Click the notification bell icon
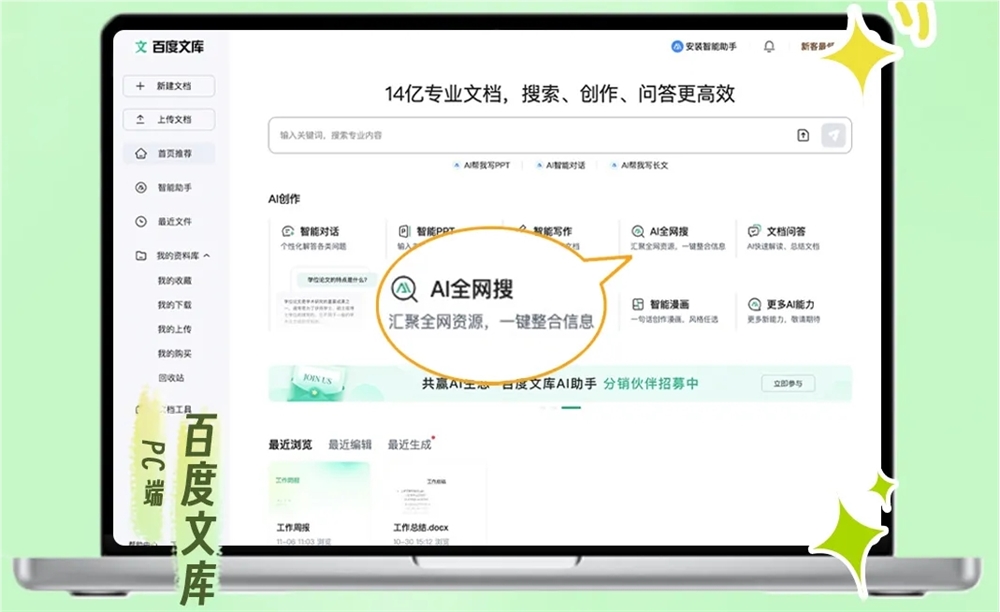Viewport: 1000px width, 612px height. [x=769, y=46]
